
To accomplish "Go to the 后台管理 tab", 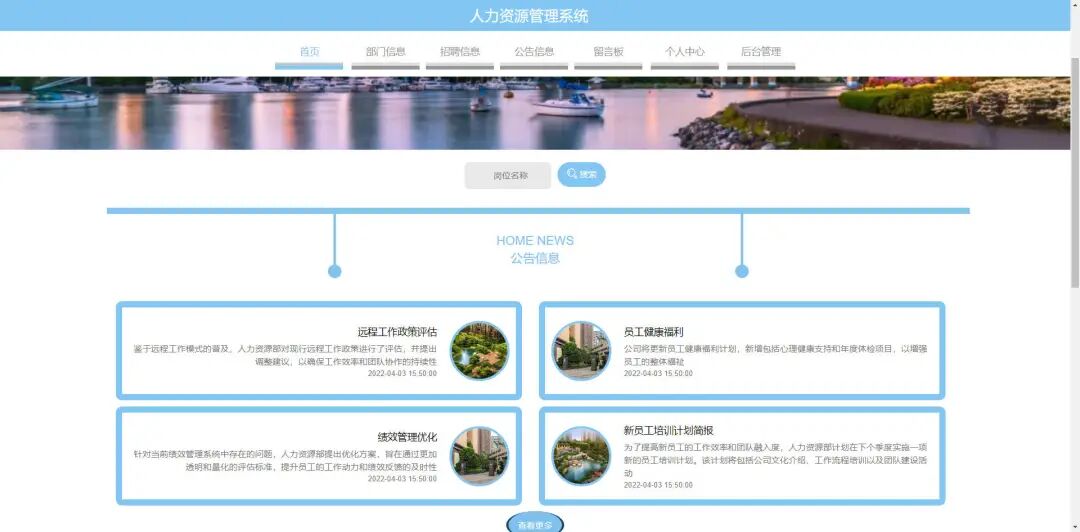I will [x=761, y=52].
